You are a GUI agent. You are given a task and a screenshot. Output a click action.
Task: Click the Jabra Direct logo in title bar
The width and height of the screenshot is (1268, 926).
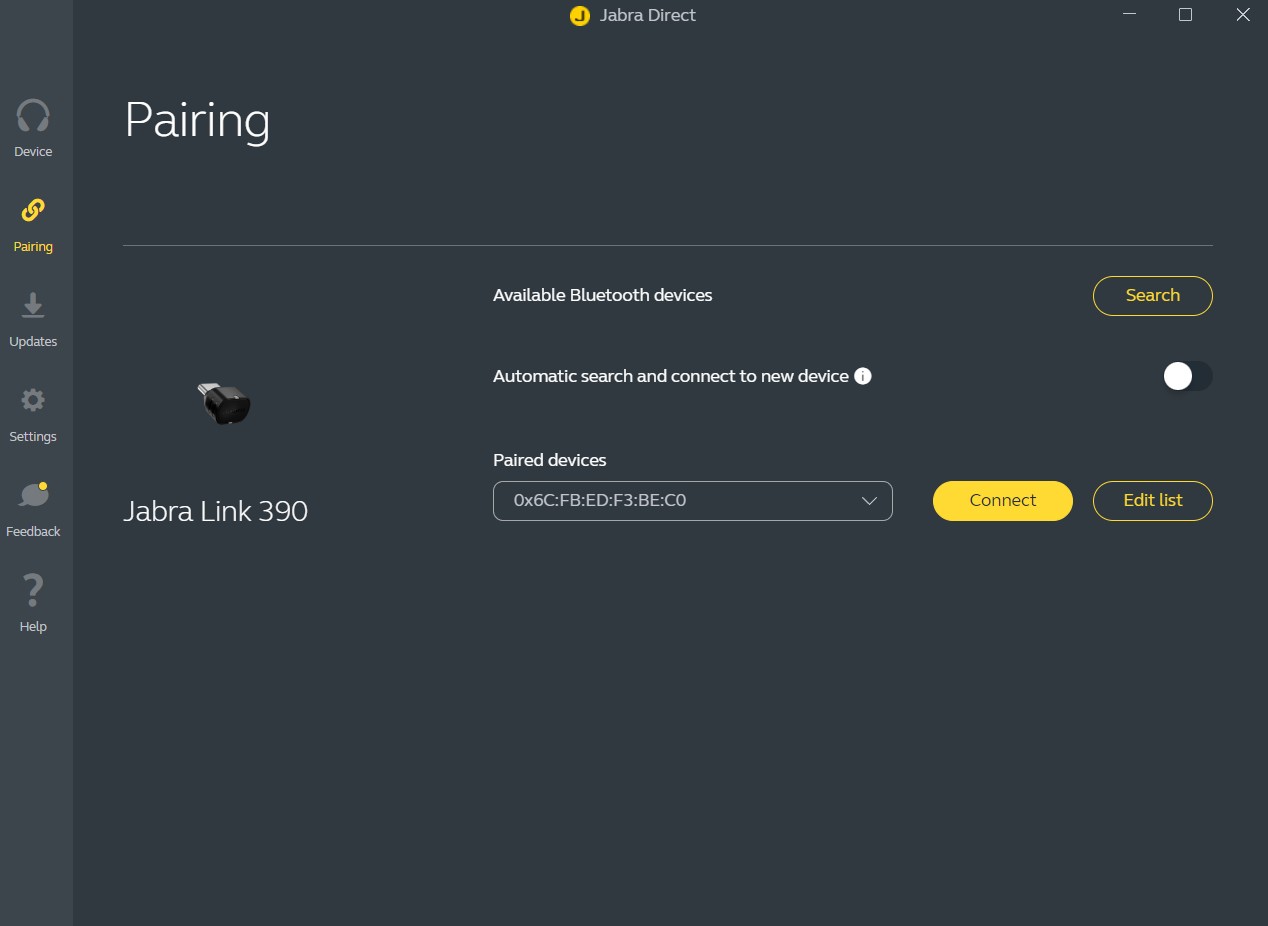tap(579, 16)
